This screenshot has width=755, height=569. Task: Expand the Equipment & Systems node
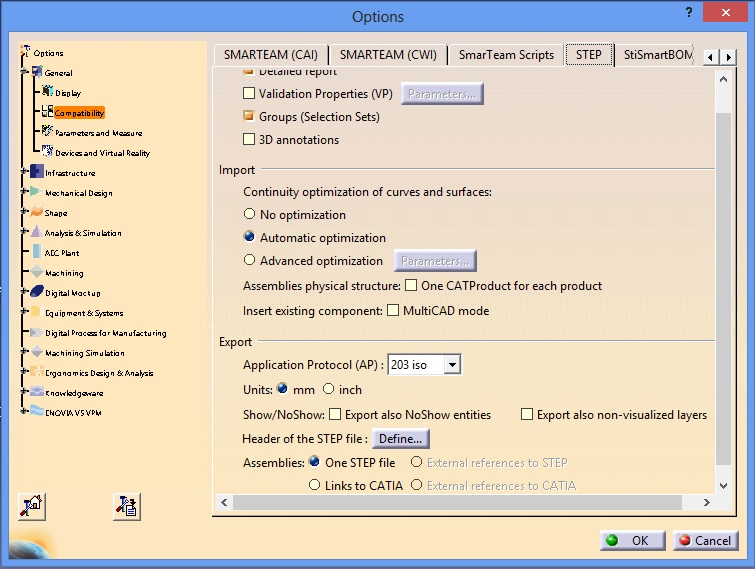point(23,311)
